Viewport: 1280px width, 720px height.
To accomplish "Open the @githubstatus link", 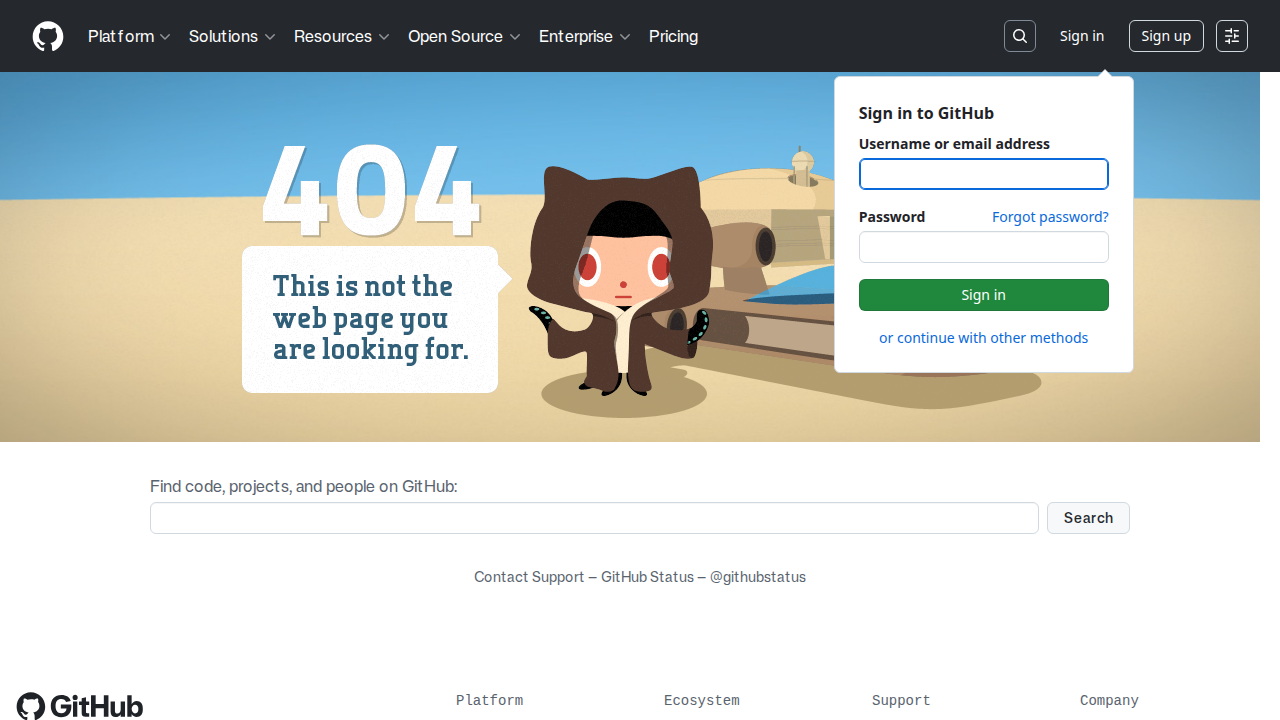I will [758, 577].
